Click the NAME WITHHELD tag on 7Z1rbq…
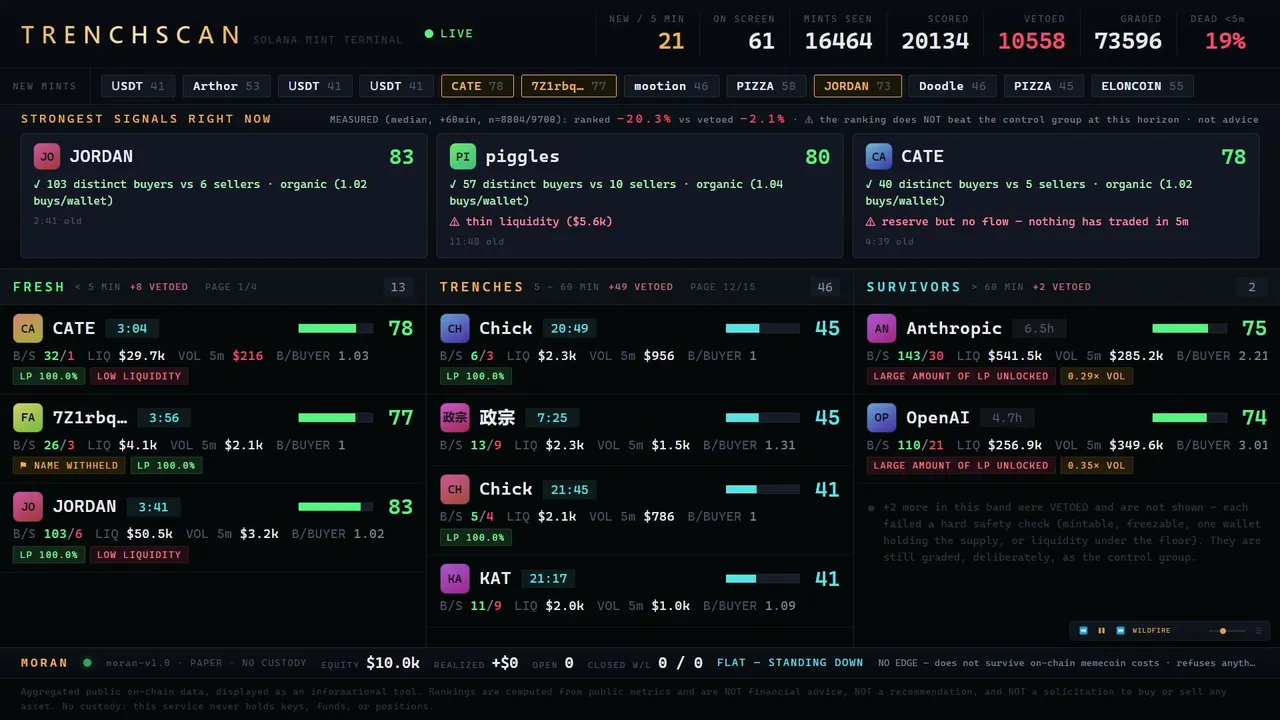Screen dimensions: 1280x720 pyautogui.click(x=69, y=465)
